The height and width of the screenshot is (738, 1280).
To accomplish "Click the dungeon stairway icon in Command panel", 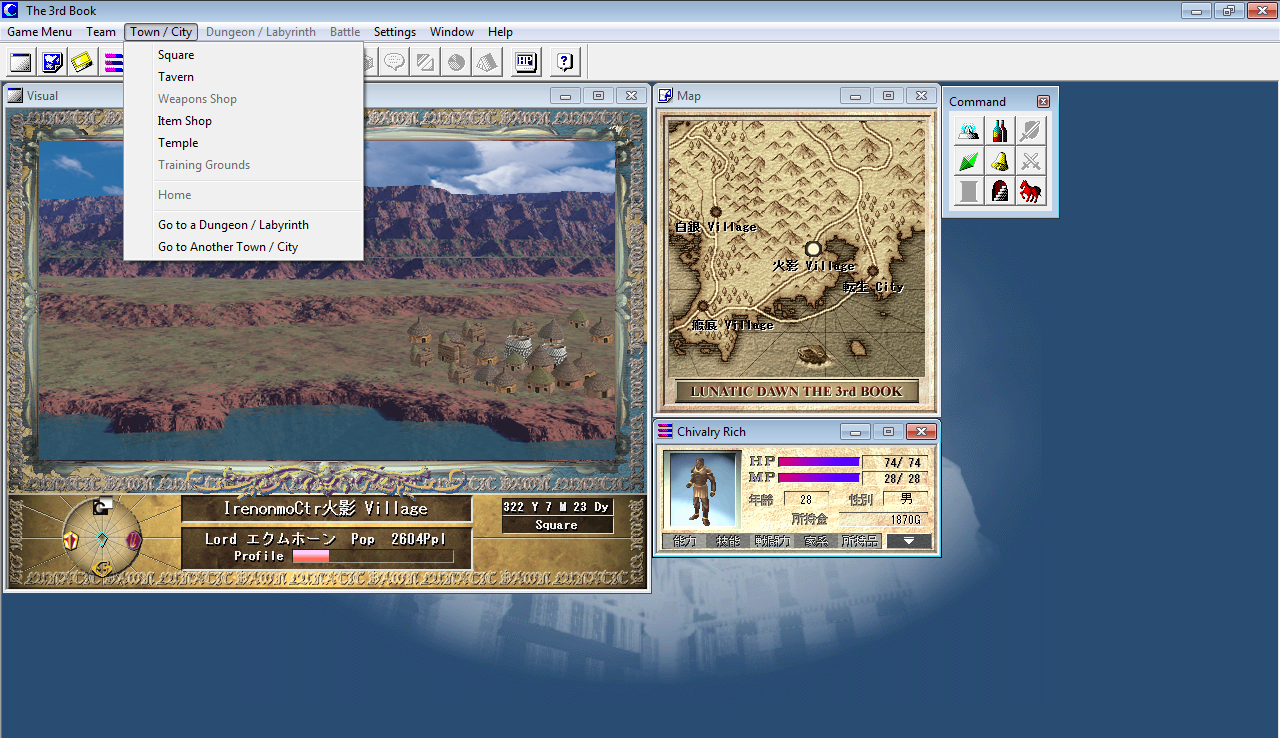I will (999, 191).
